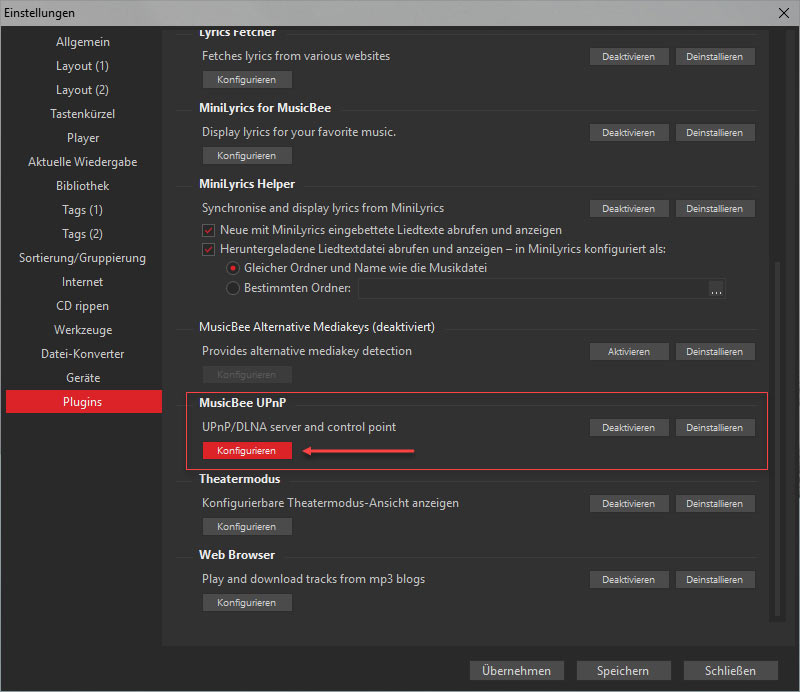Click the plugin list vertical scrollbar
This screenshot has width=800, height=692.
pos(777,439)
